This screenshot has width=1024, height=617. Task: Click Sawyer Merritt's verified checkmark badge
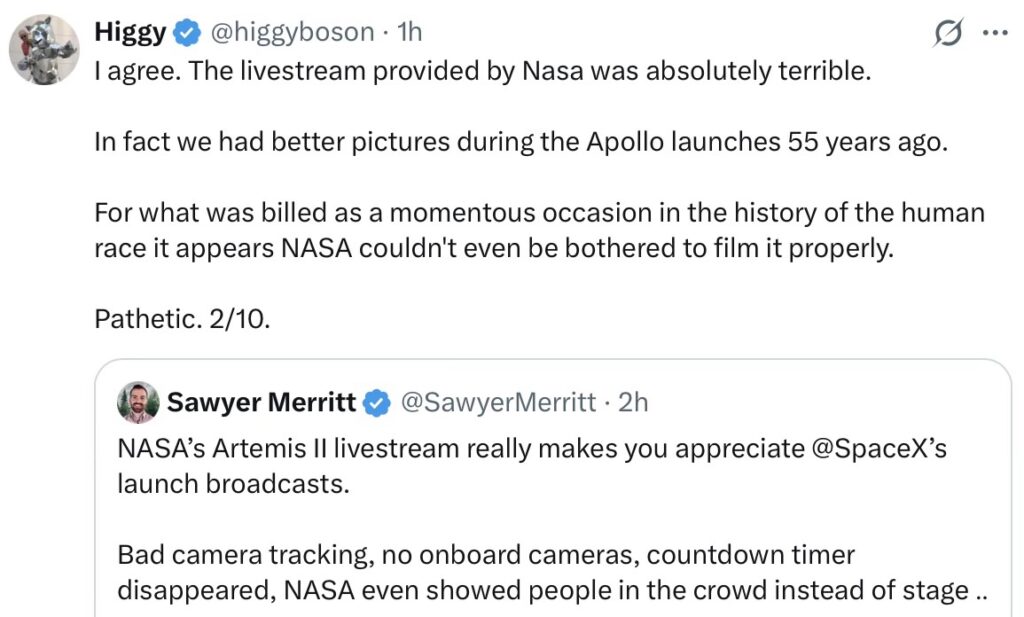tap(376, 403)
